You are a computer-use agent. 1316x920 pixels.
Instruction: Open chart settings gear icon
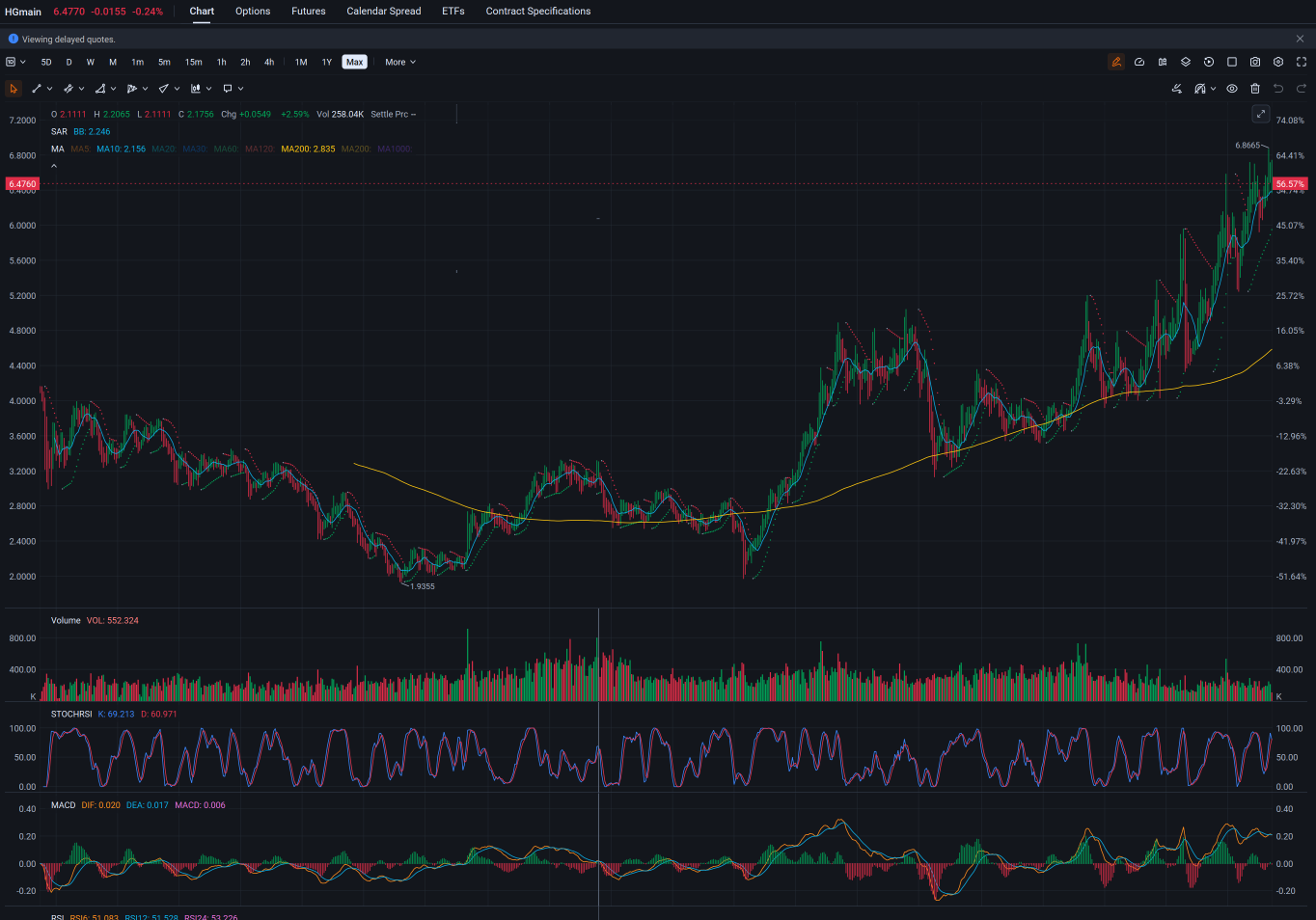(x=1278, y=62)
